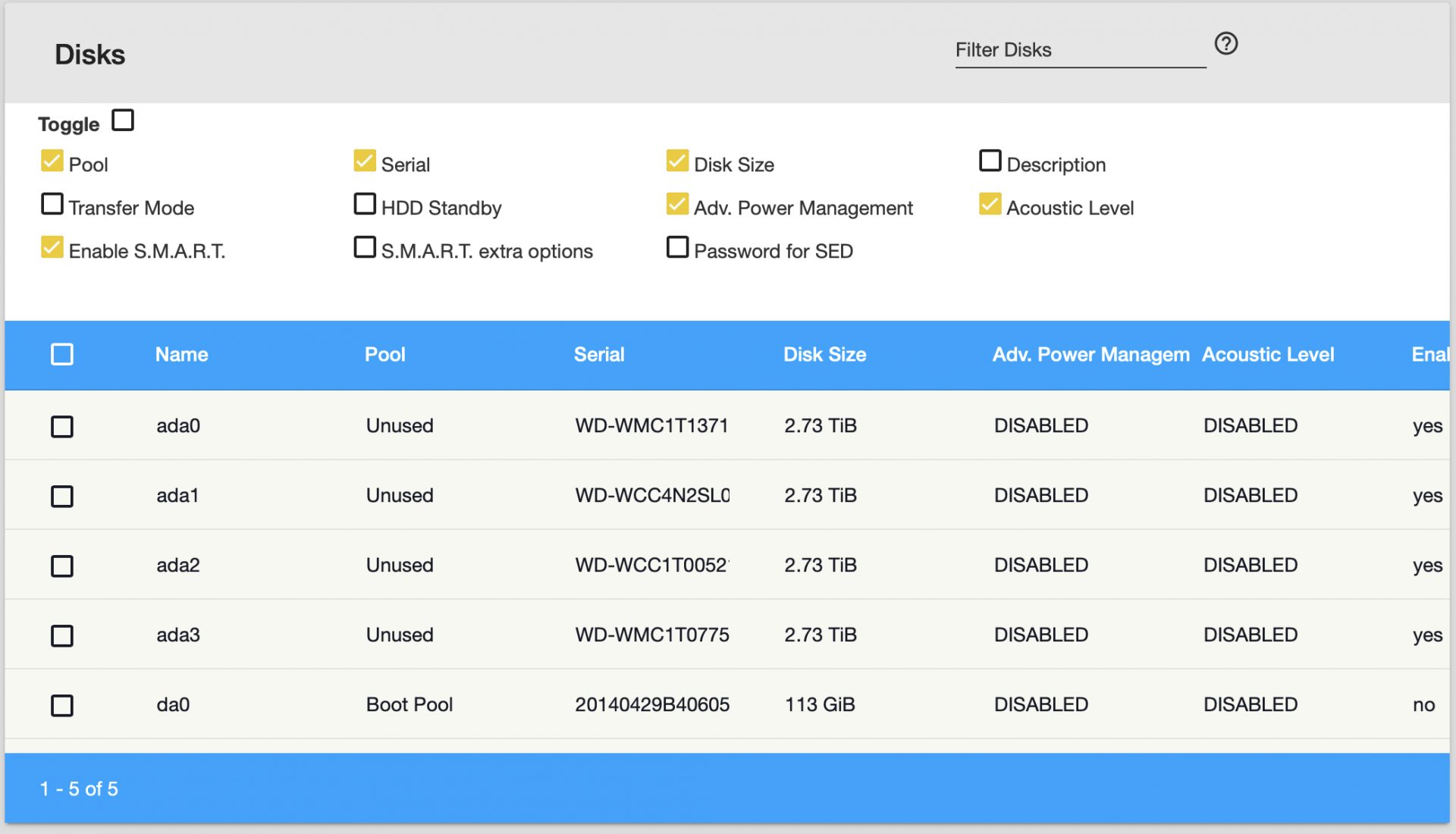Uncheck the Pool column checkbox
This screenshot has height=834, width=1456.
(52, 161)
